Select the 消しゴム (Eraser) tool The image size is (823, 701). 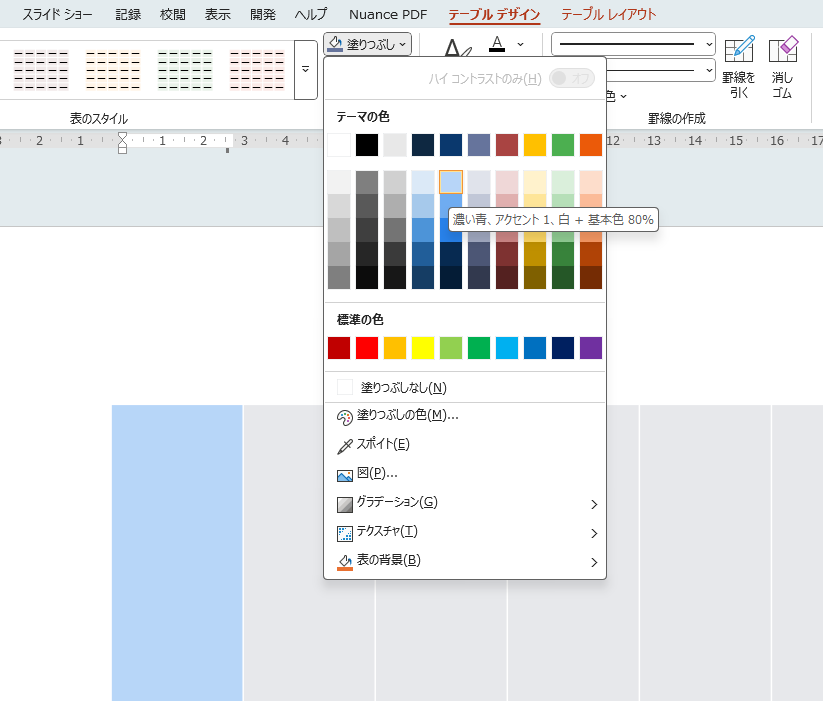(x=782, y=51)
